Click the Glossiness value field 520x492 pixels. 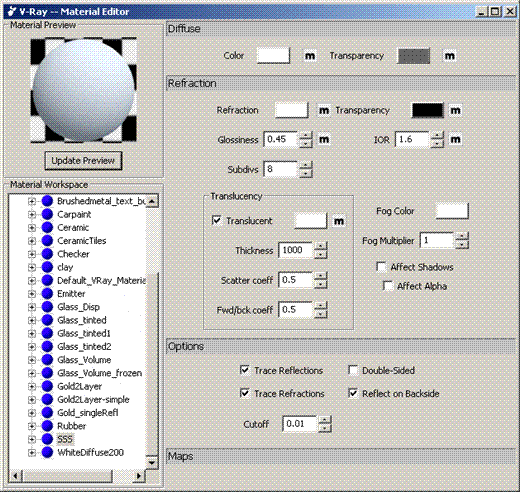point(281,139)
